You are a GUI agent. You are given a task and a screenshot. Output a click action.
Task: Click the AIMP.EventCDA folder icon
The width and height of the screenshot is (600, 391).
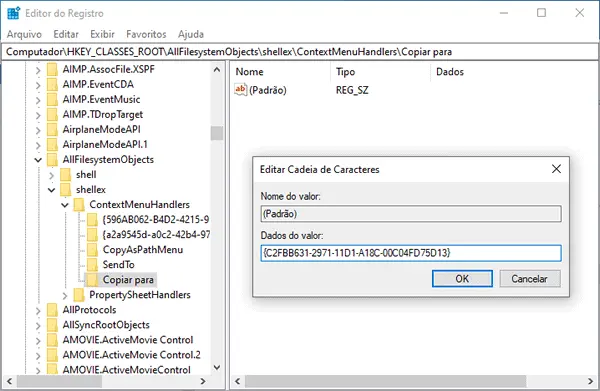[x=52, y=84]
